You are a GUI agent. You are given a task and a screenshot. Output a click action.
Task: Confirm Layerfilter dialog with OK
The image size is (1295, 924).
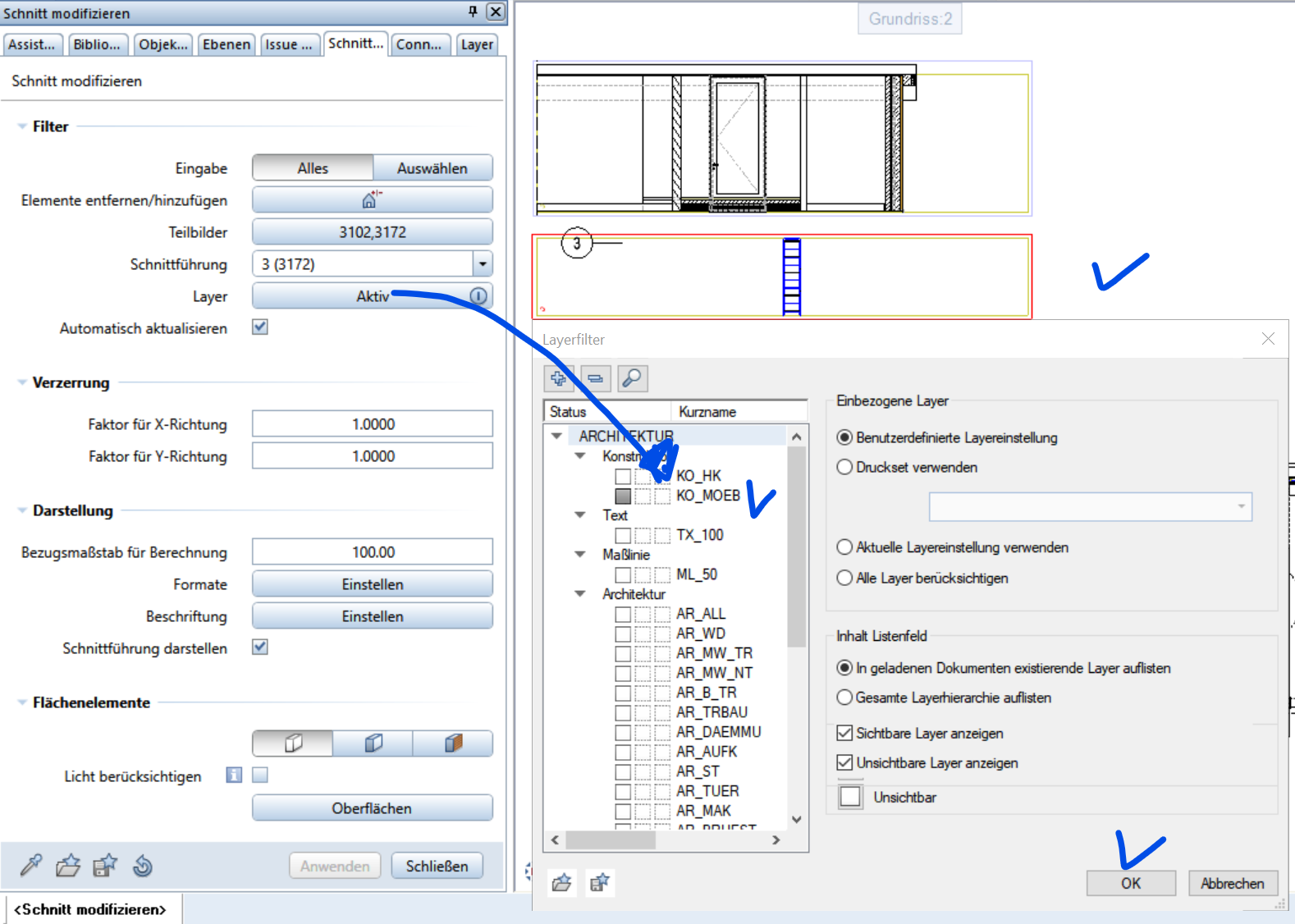(1130, 883)
